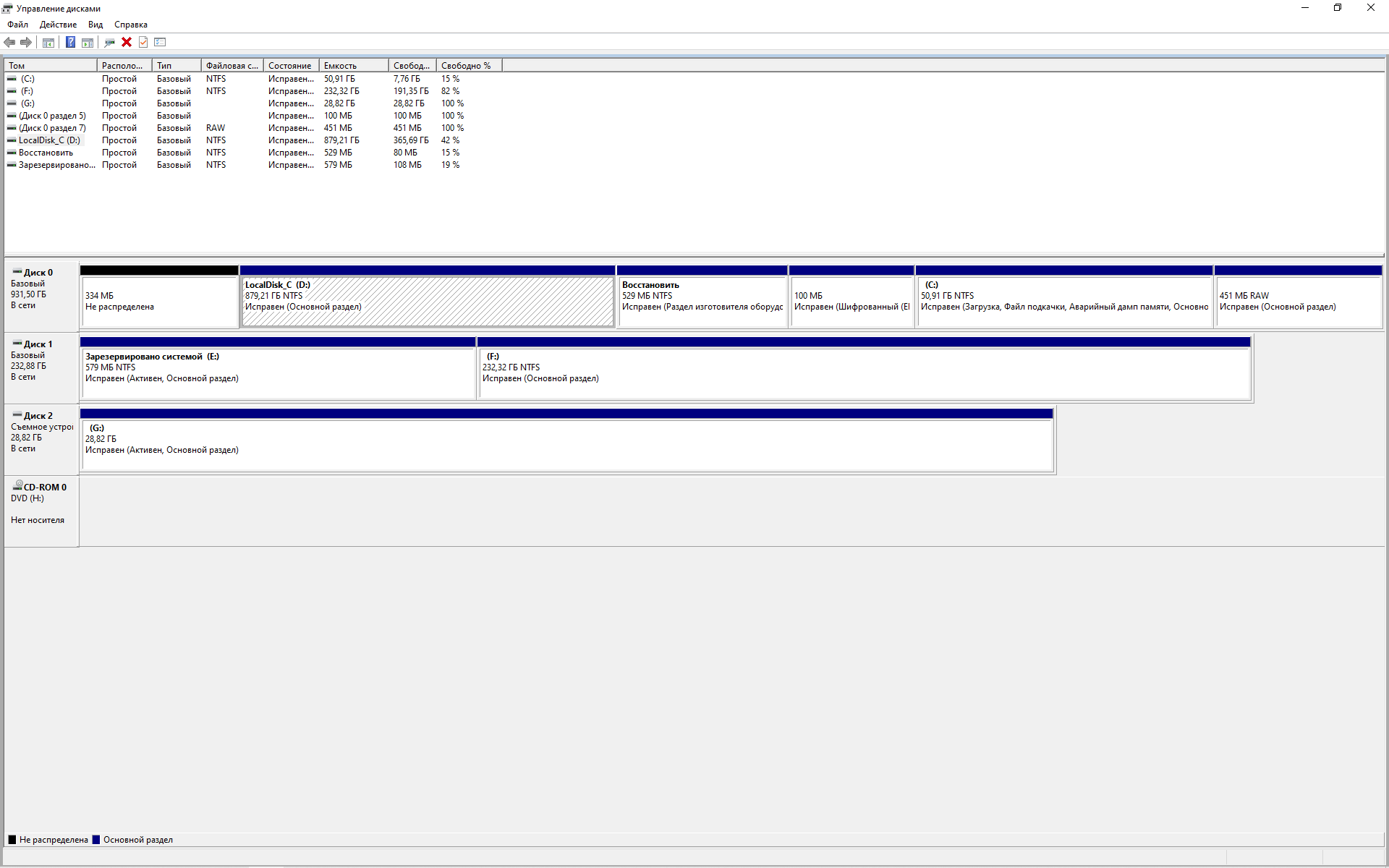Viewport: 1389px width, 868px height.
Task: Click the drive icon next to (F:) row
Action: tap(12, 91)
